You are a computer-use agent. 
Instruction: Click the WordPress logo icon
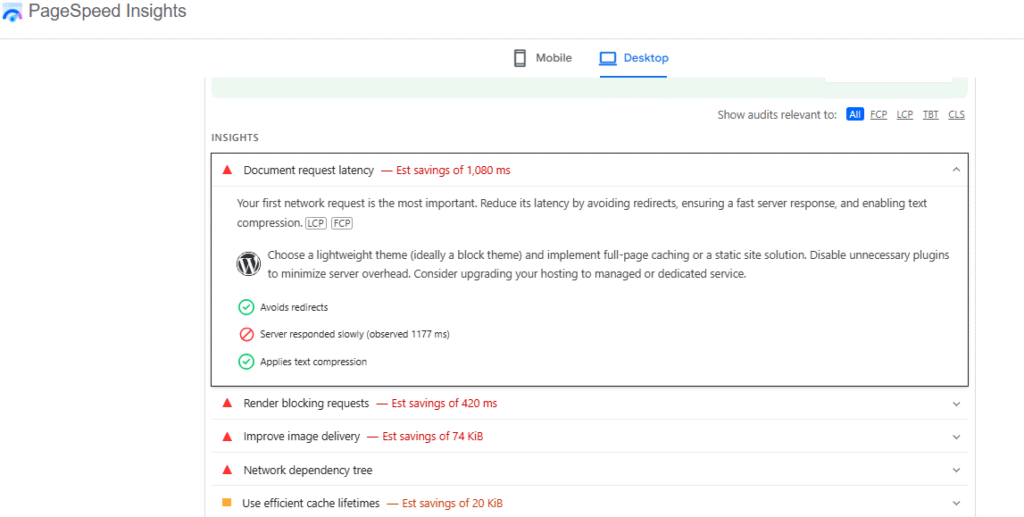(x=248, y=264)
